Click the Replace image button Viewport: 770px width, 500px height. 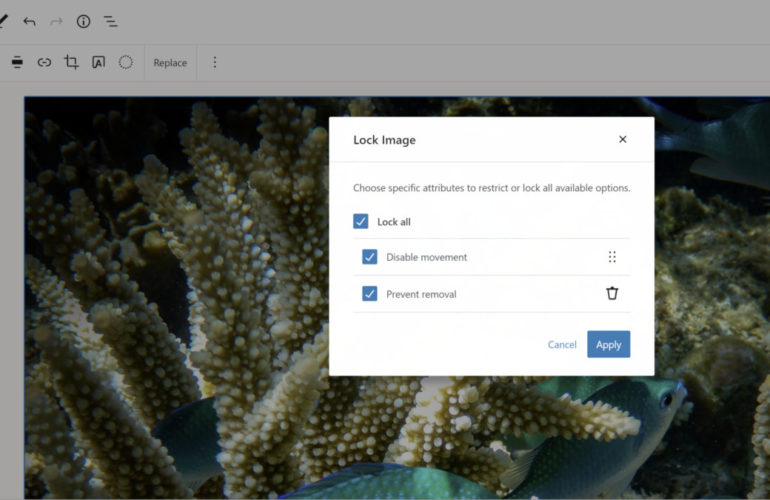(170, 63)
